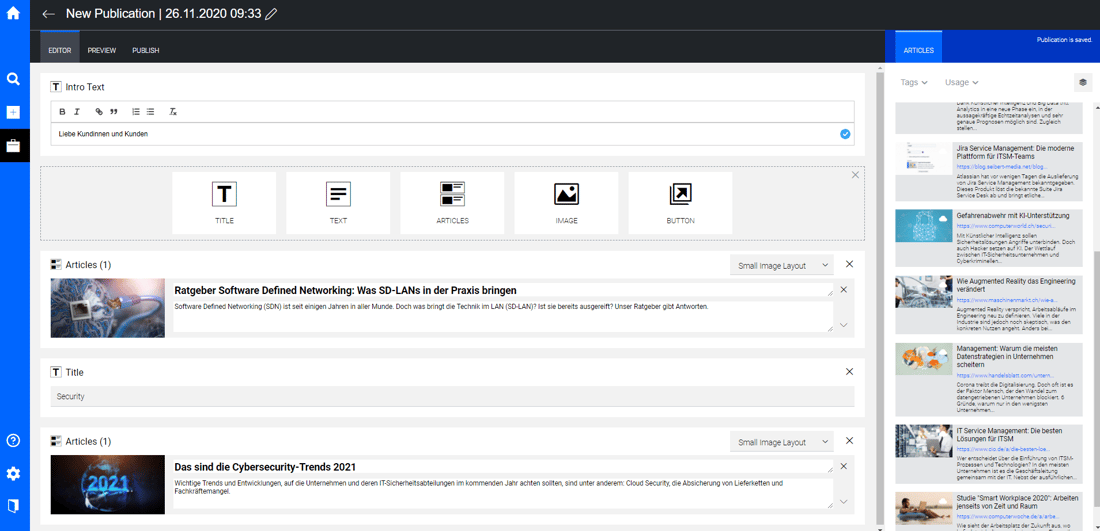Edit publication name with pencil icon
Viewport: 1100px width, 531px height.
271,14
